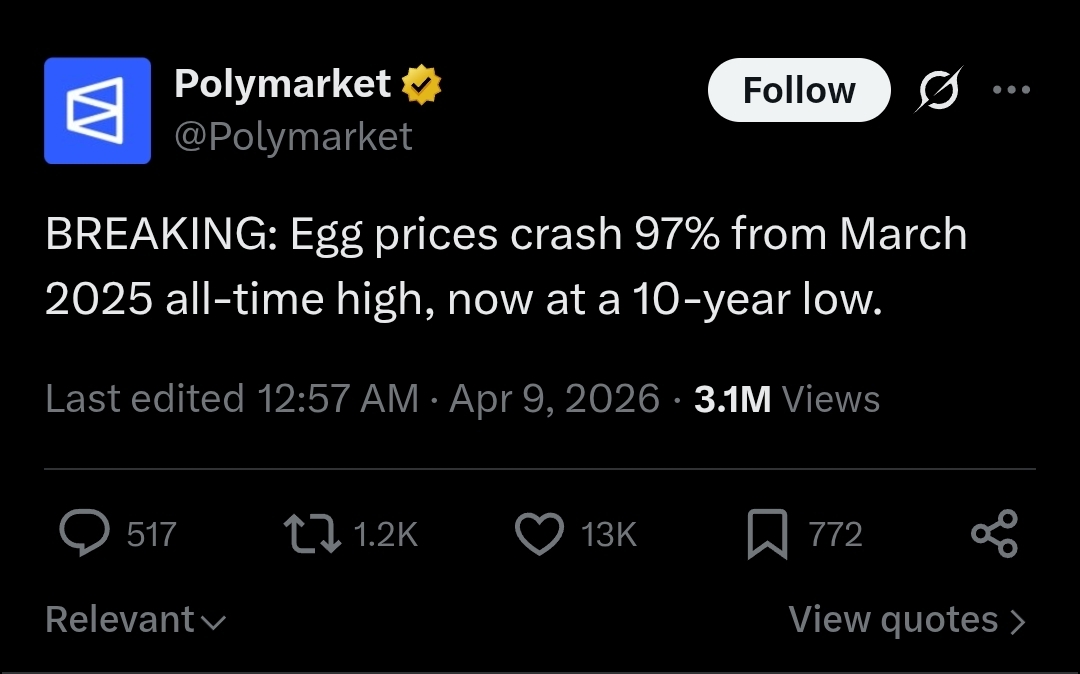Click the Polymarket display name
The height and width of the screenshot is (674, 1080).
pyautogui.click(x=282, y=84)
